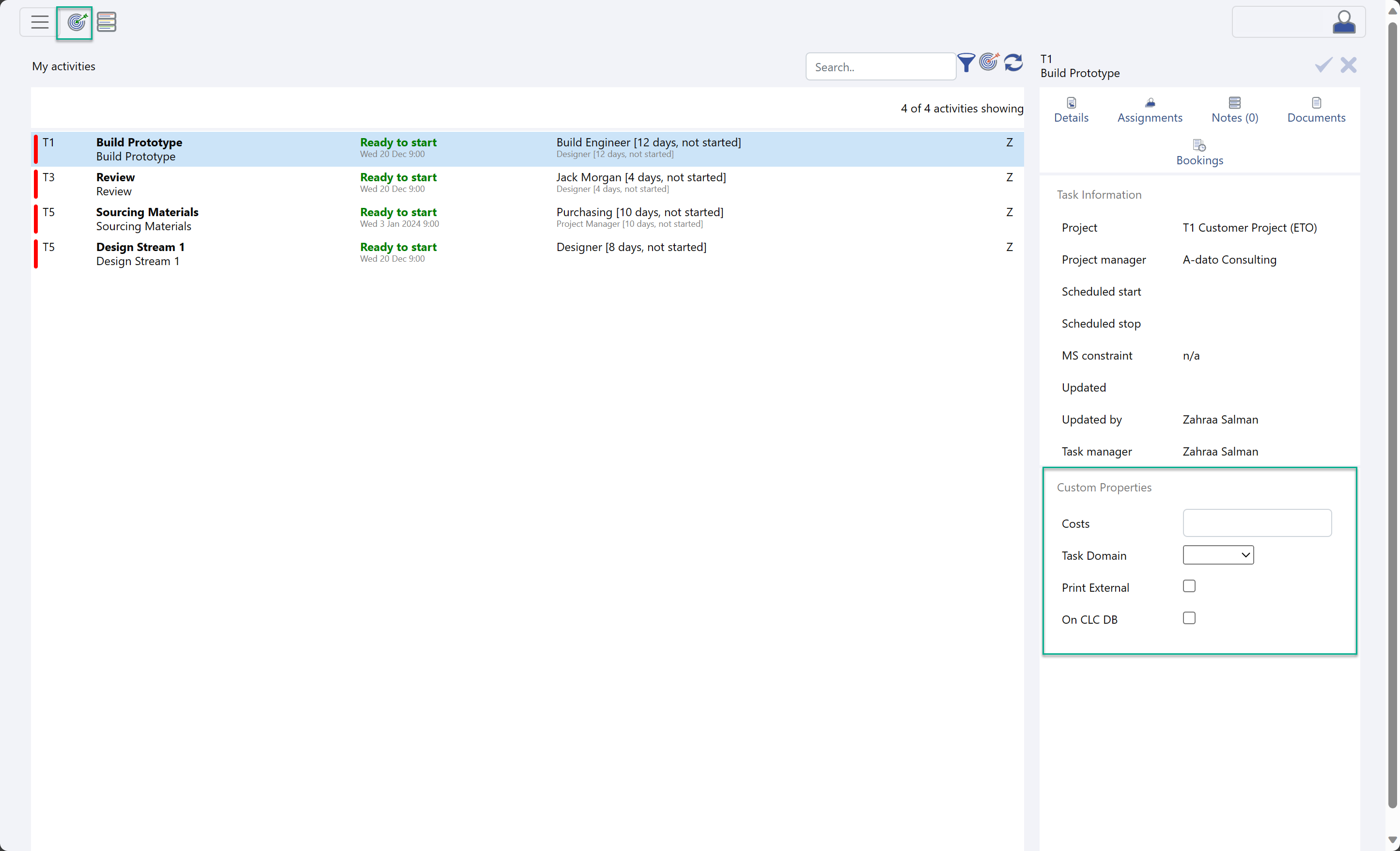Click the Costs input field
Screen dimensions: 1400x851
1257,523
